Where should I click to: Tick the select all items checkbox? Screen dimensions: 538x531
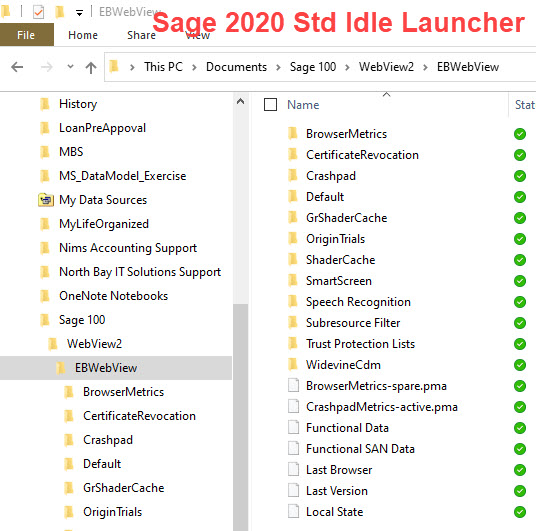click(270, 105)
